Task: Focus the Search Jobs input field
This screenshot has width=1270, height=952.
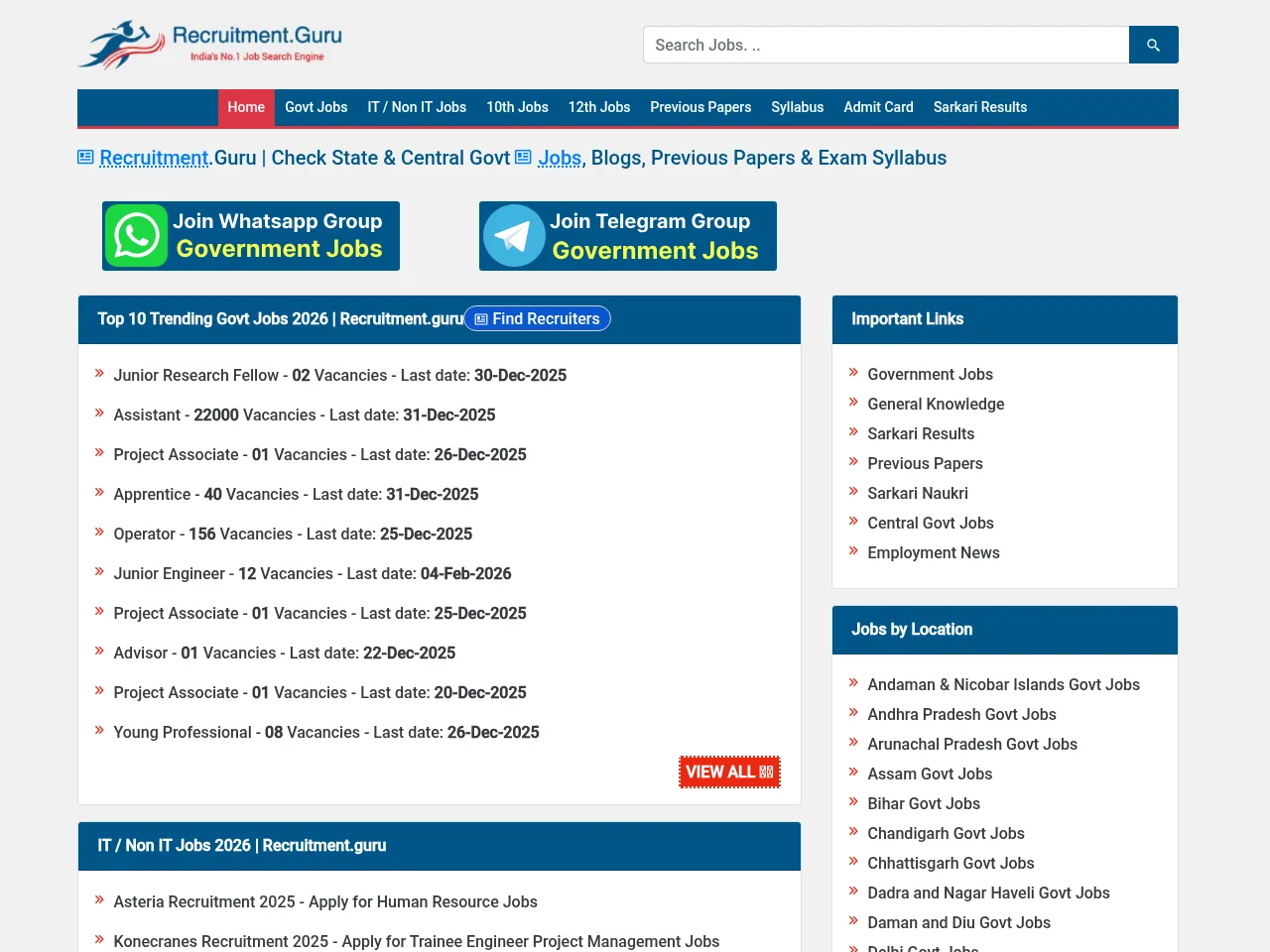Action: (x=886, y=45)
